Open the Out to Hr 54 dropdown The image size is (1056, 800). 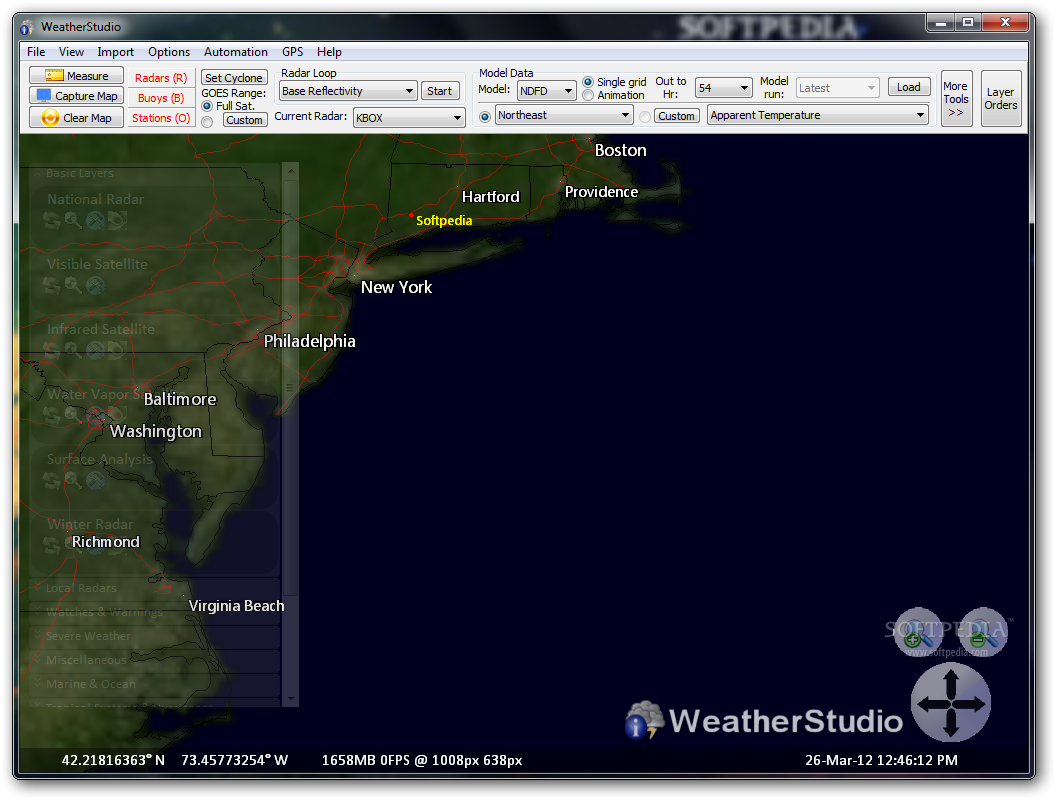(x=723, y=88)
